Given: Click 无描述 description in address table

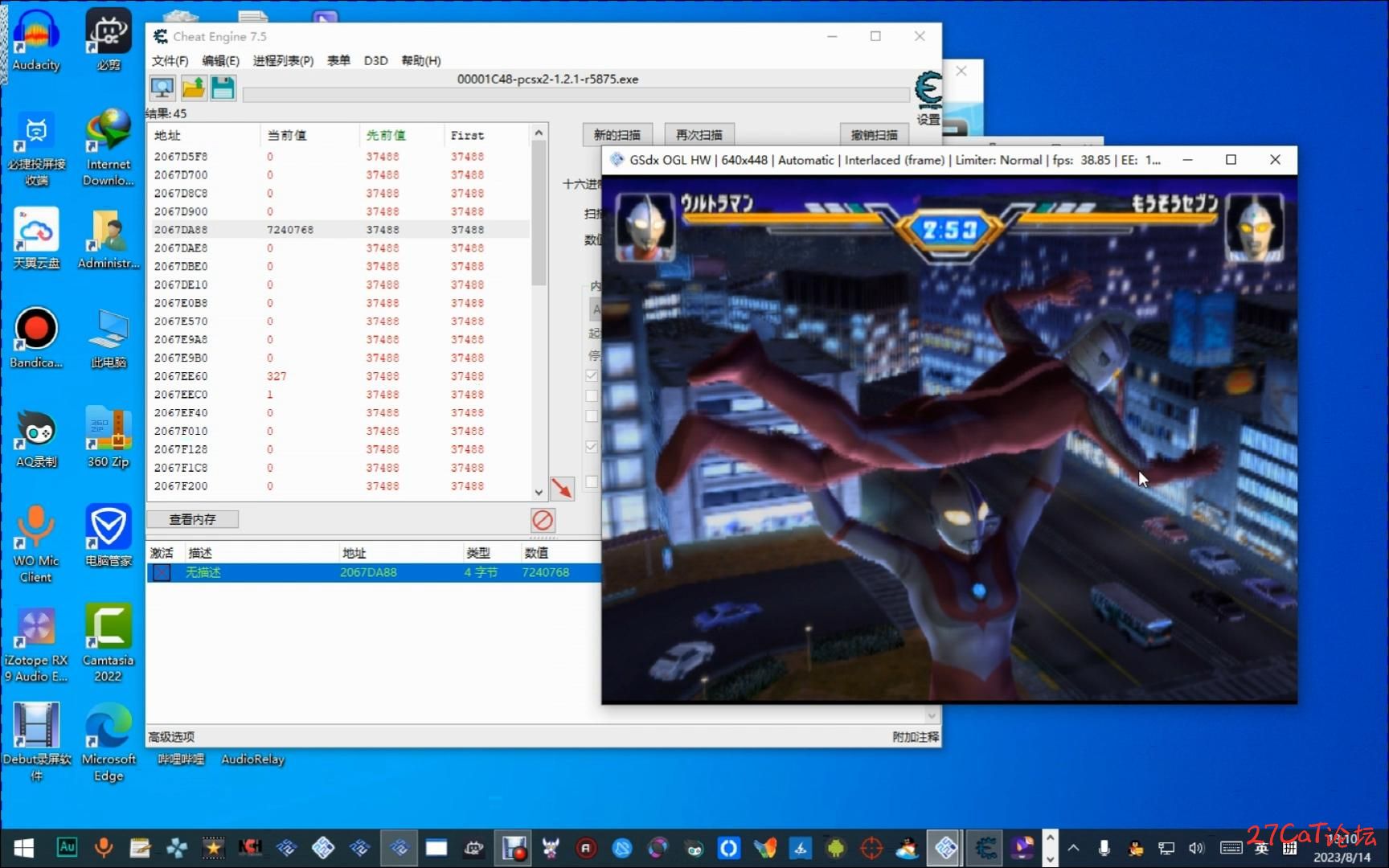Looking at the screenshot, I should click(x=203, y=572).
